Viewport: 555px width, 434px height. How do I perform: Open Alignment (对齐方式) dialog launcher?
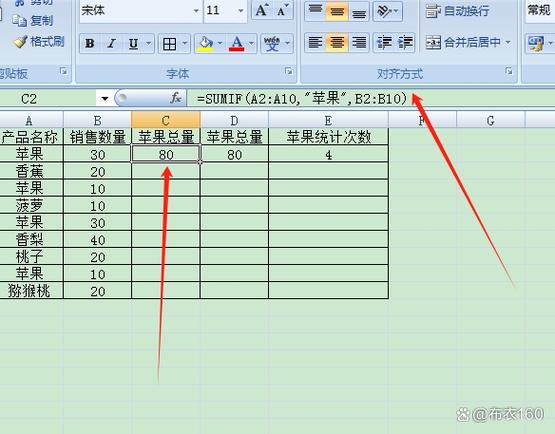pos(509,71)
